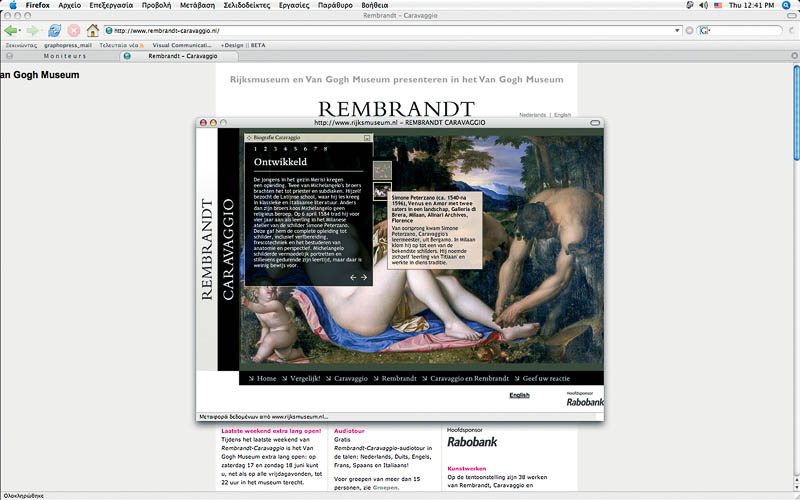
Task: Open the back button history dropdown arrow
Action: click(x=19, y=31)
